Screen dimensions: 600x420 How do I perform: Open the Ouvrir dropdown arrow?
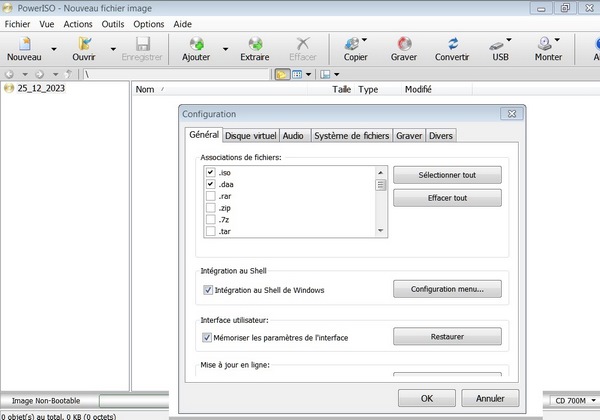pos(113,49)
